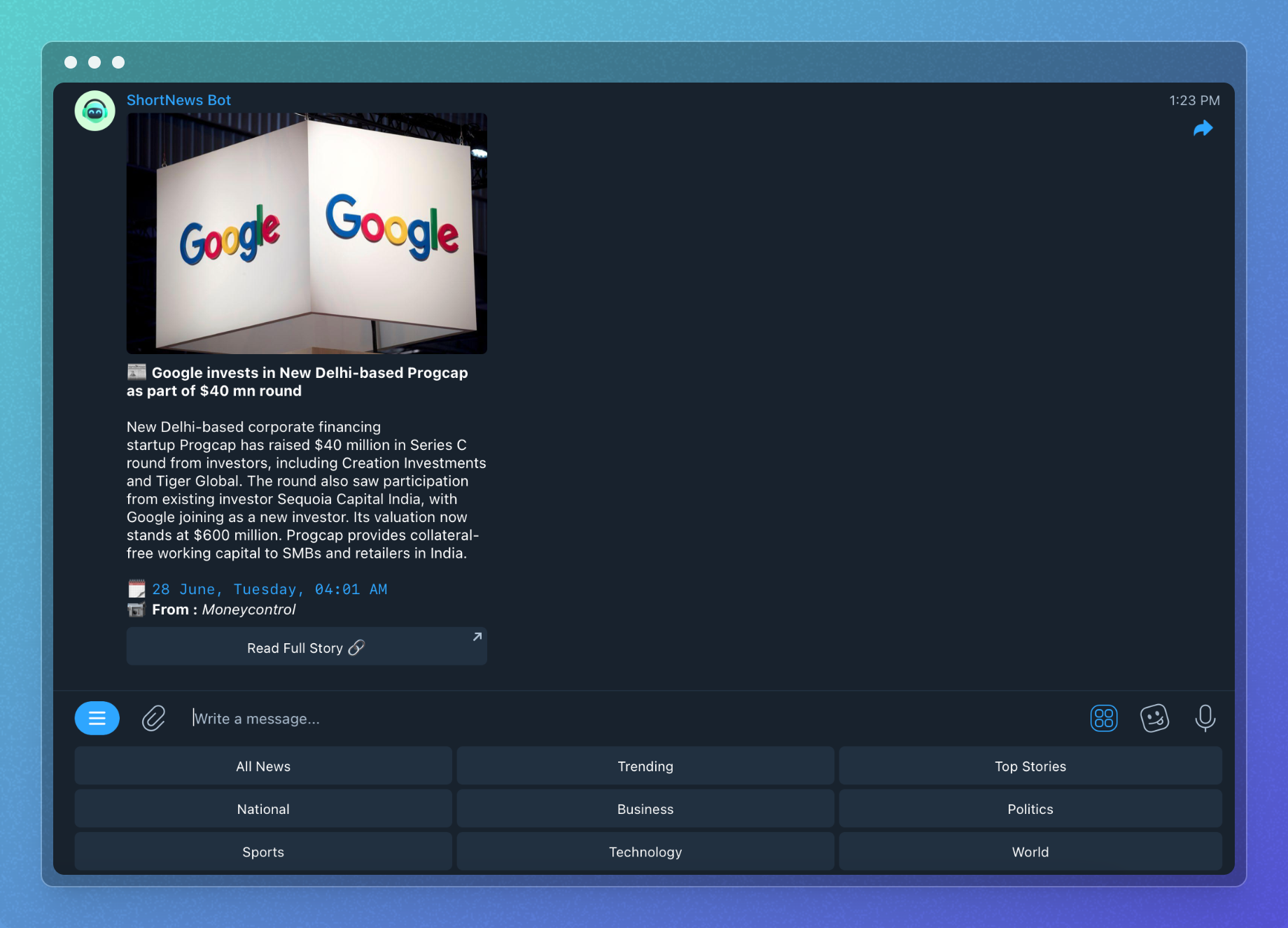Select the World news button

pyautogui.click(x=1030, y=852)
